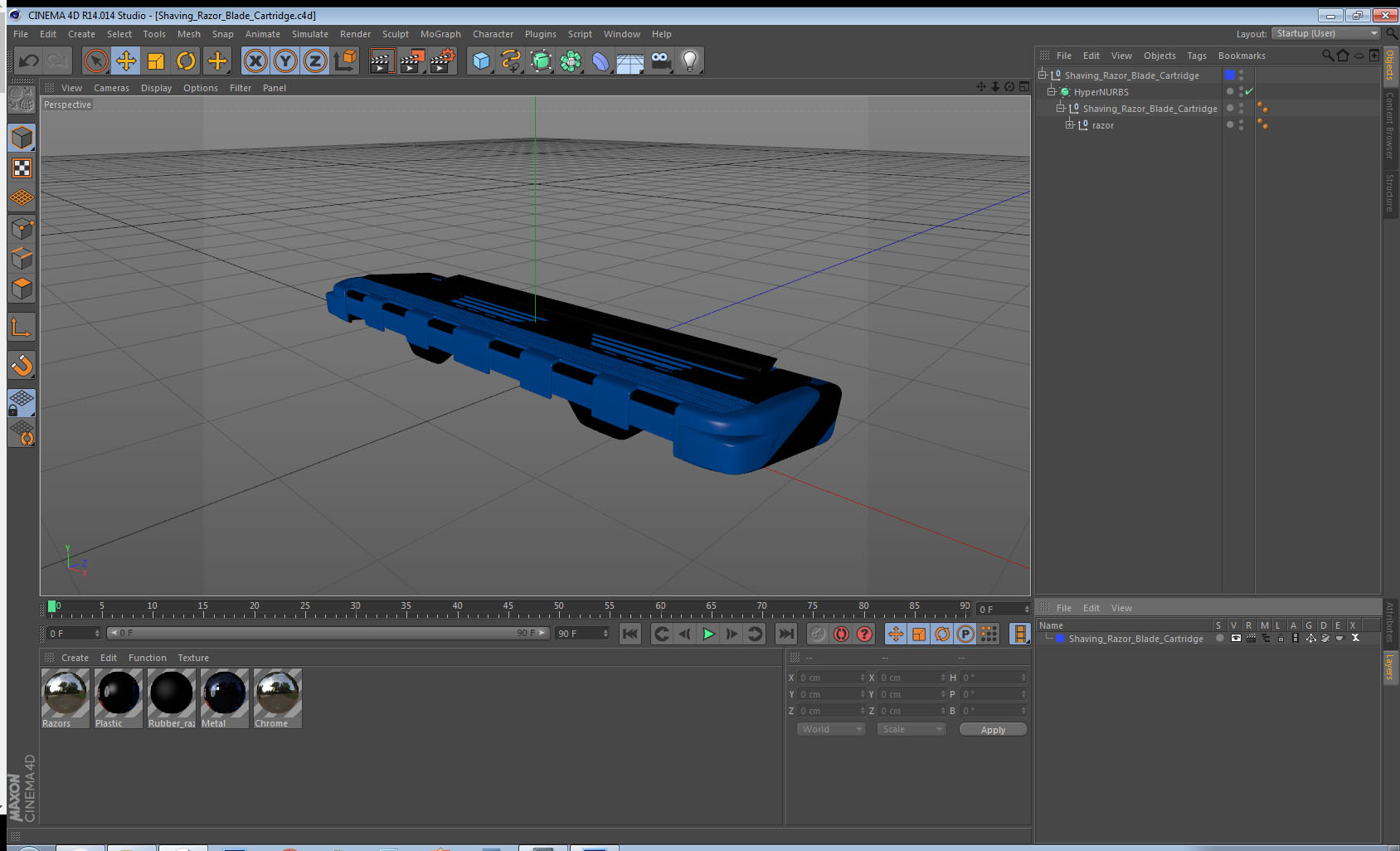Render to Picture Viewer

412,61
